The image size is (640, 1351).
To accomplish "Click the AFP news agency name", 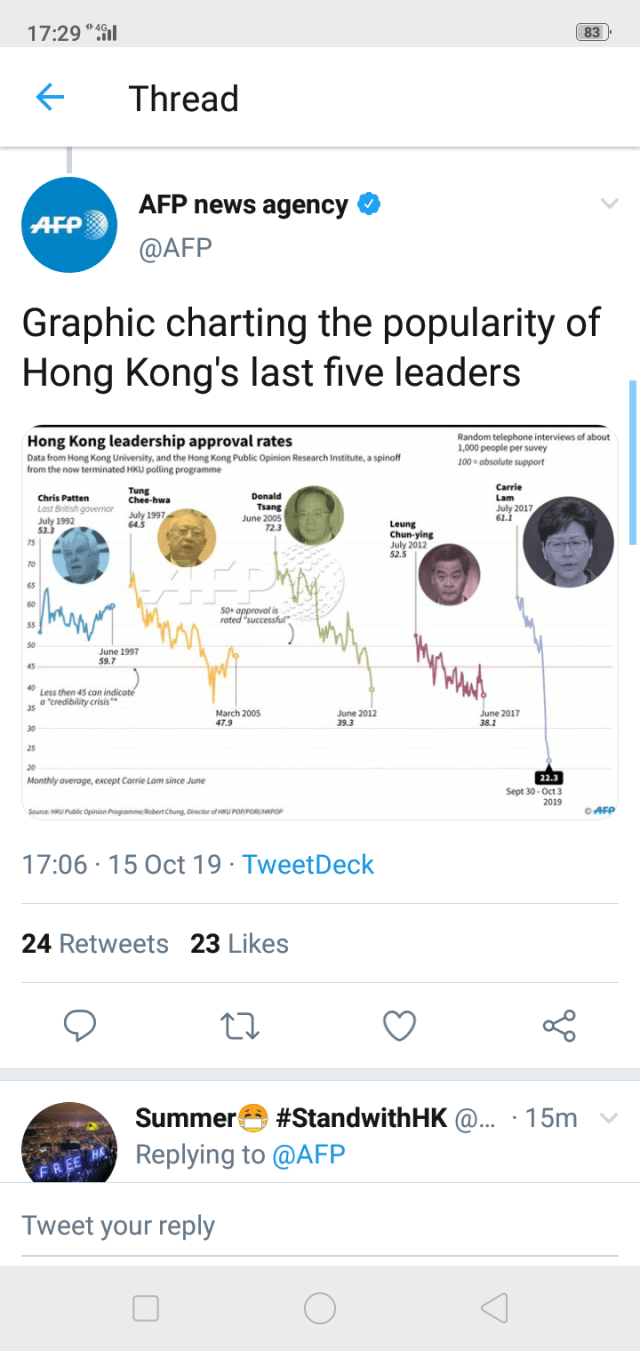I will pyautogui.click(x=243, y=205).
